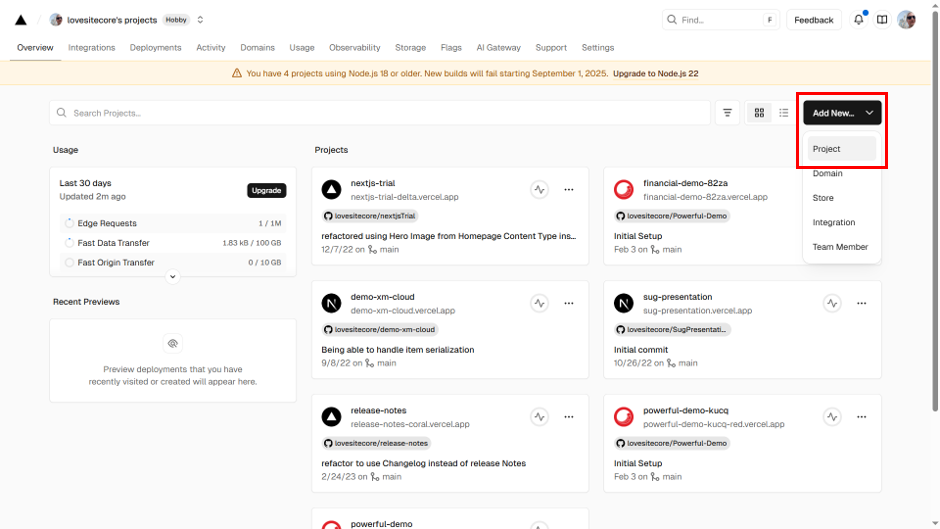Open more options for powerful-demo-kucq

(861, 417)
